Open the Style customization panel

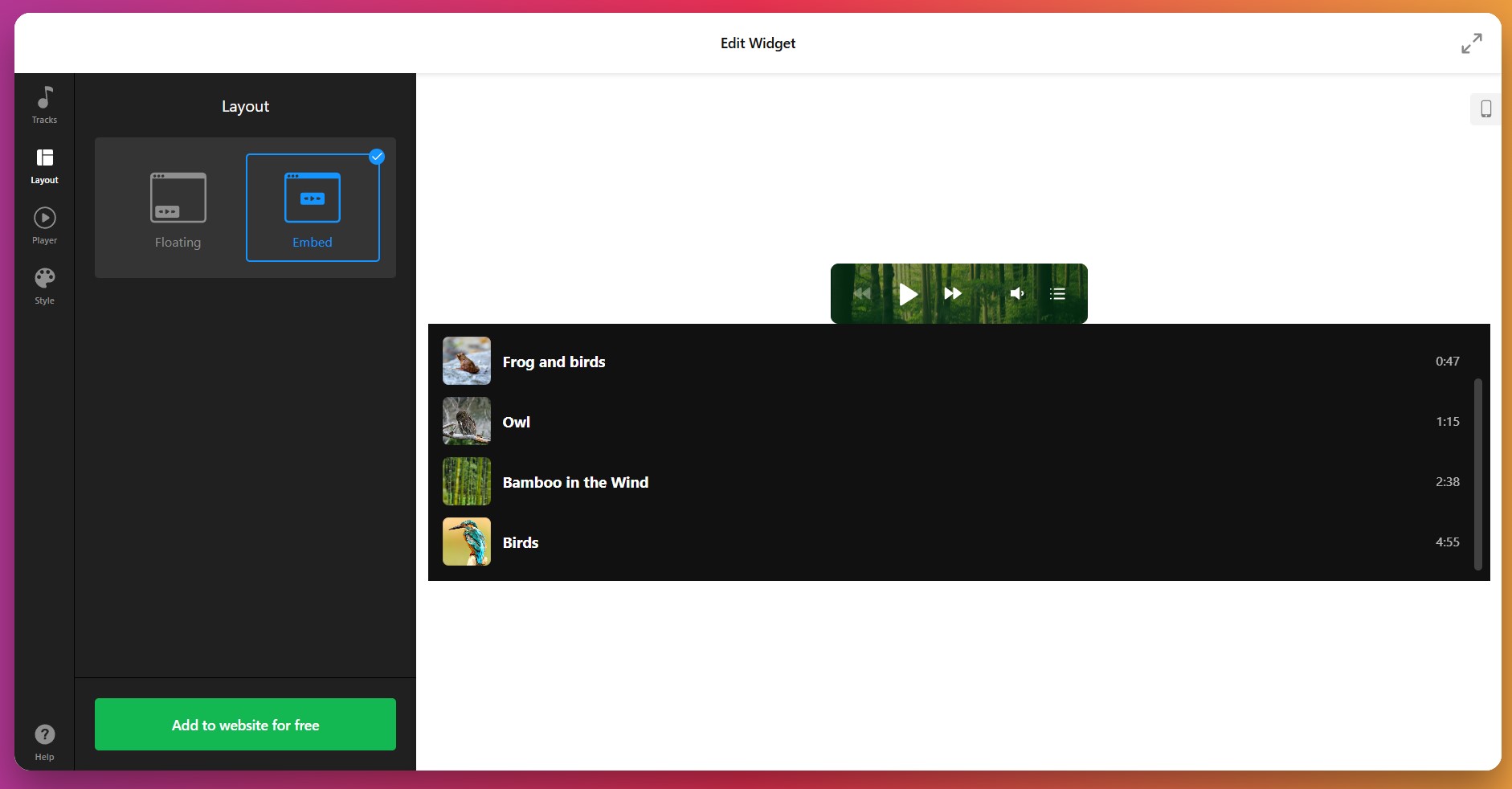(44, 286)
